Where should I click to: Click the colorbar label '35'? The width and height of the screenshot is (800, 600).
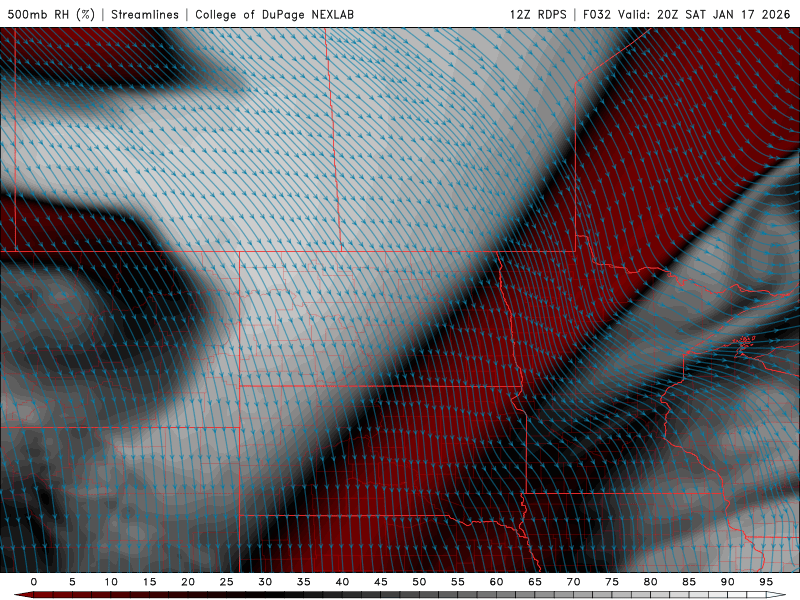[303, 582]
